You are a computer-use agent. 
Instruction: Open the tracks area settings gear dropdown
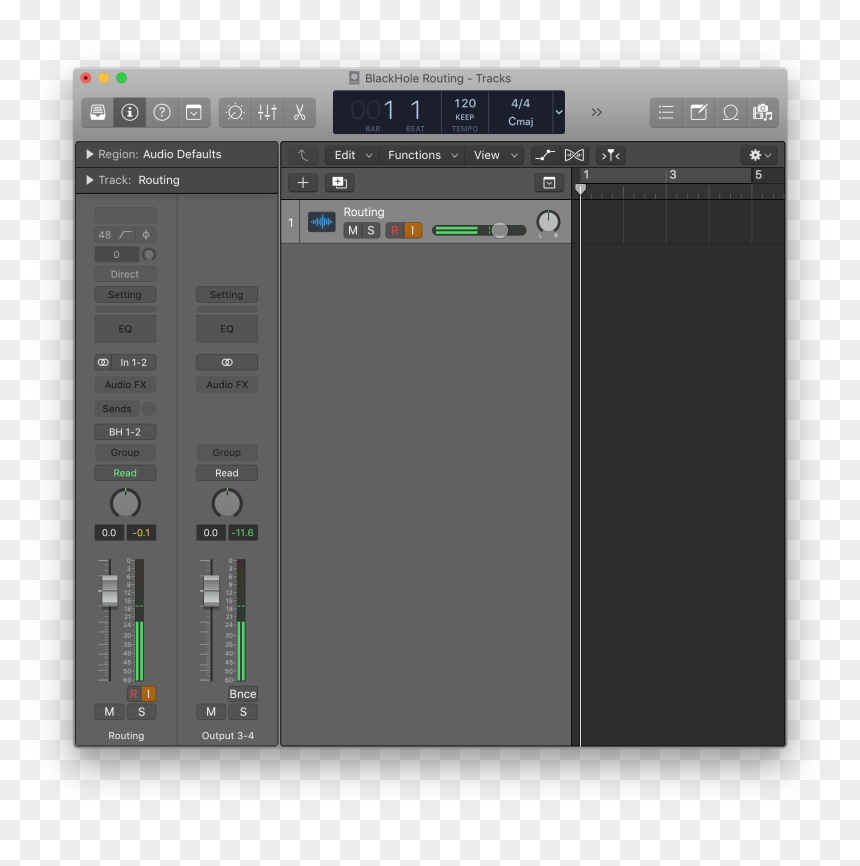tap(760, 155)
